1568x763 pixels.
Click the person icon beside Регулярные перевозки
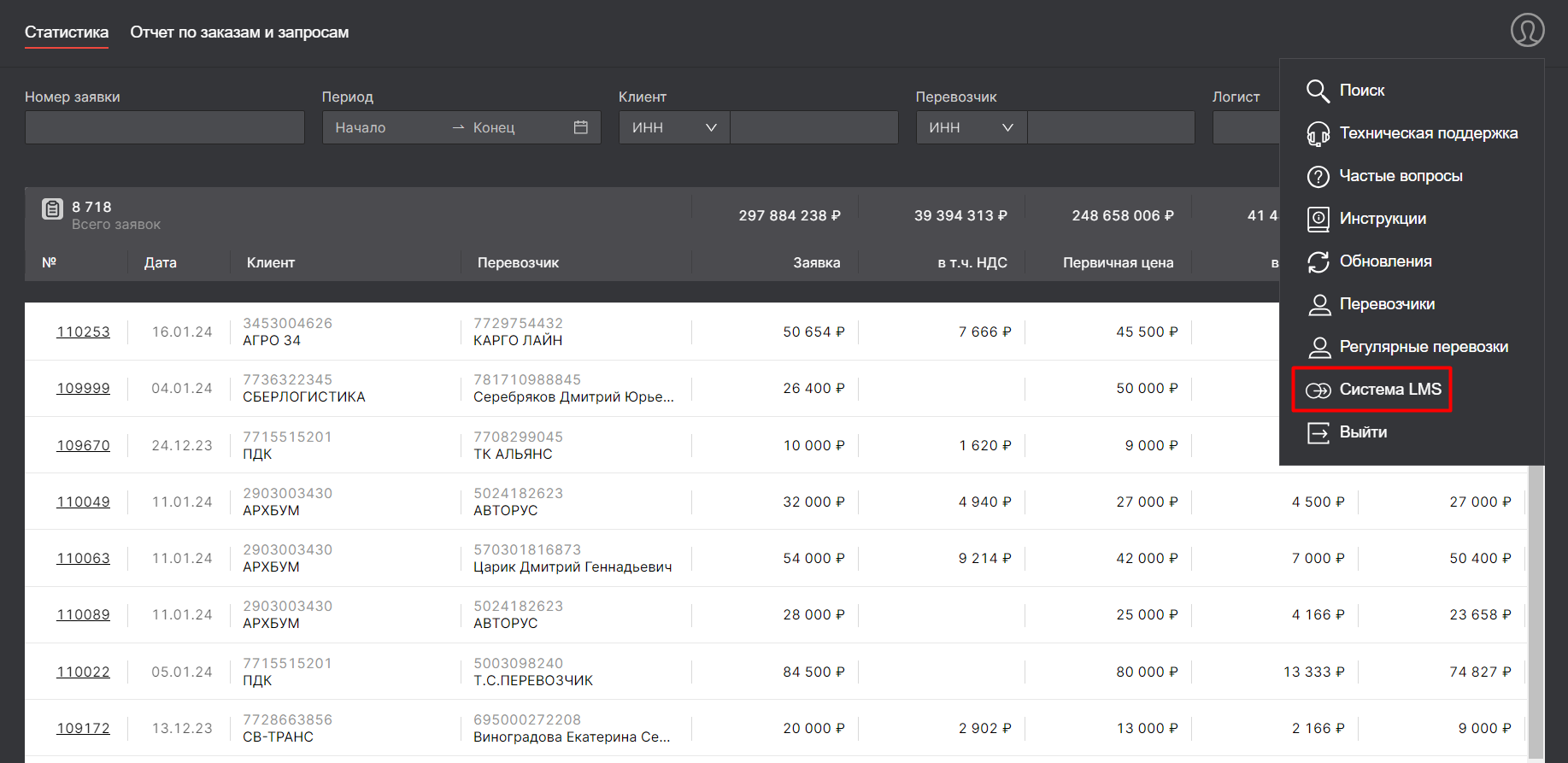[x=1319, y=347]
